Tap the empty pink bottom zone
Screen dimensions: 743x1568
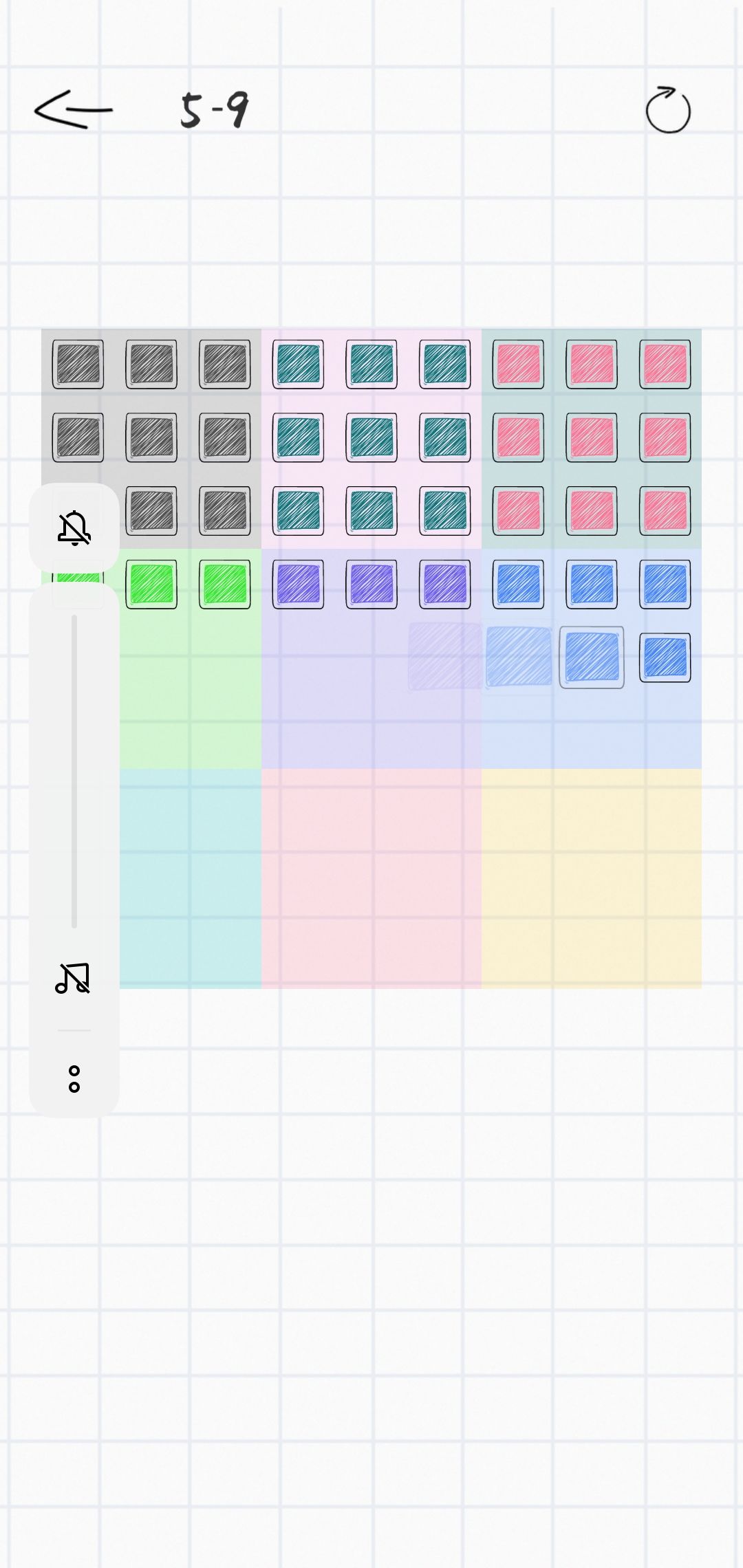point(371,879)
